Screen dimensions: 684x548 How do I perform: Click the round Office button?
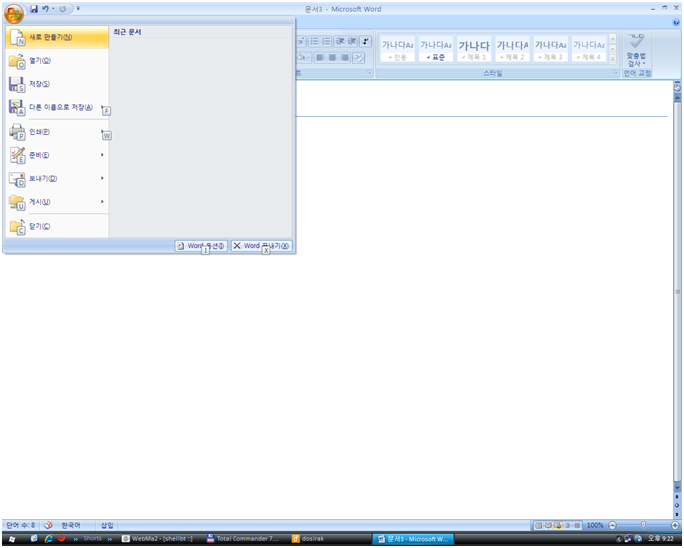[x=14, y=13]
